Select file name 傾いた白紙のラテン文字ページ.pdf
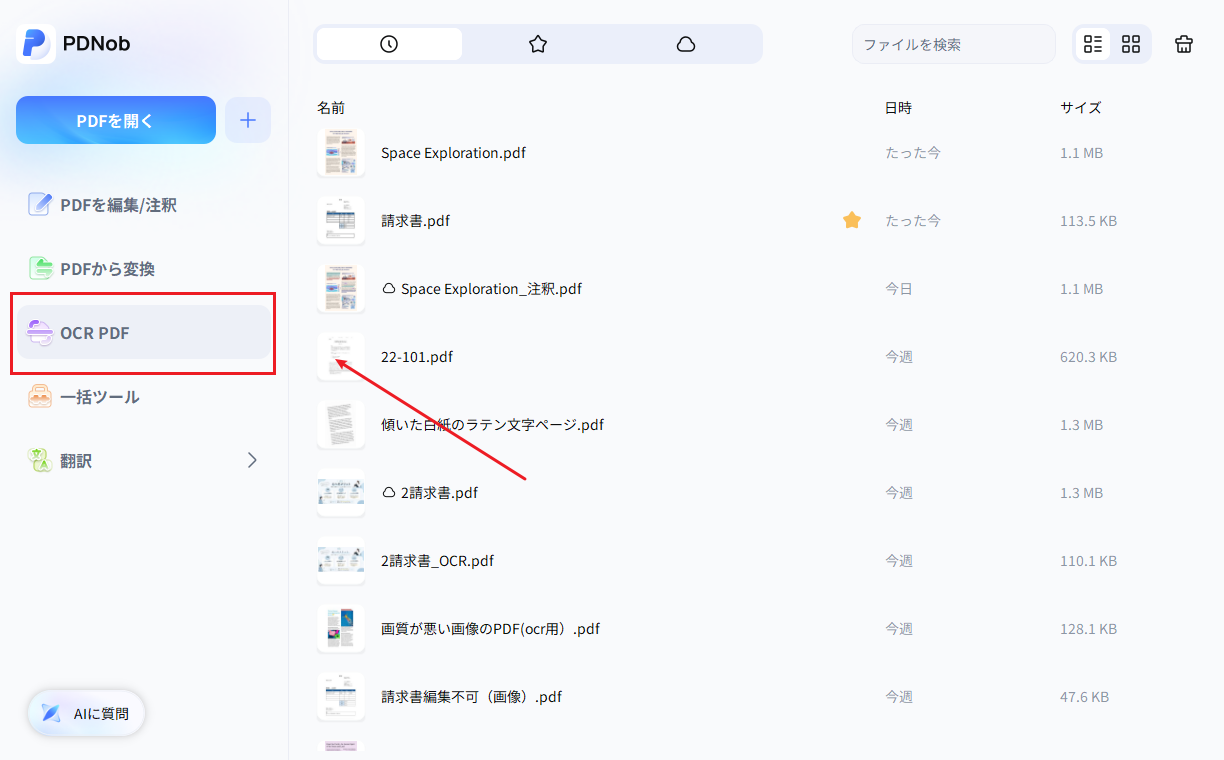Image resolution: width=1224 pixels, height=760 pixels. point(492,425)
